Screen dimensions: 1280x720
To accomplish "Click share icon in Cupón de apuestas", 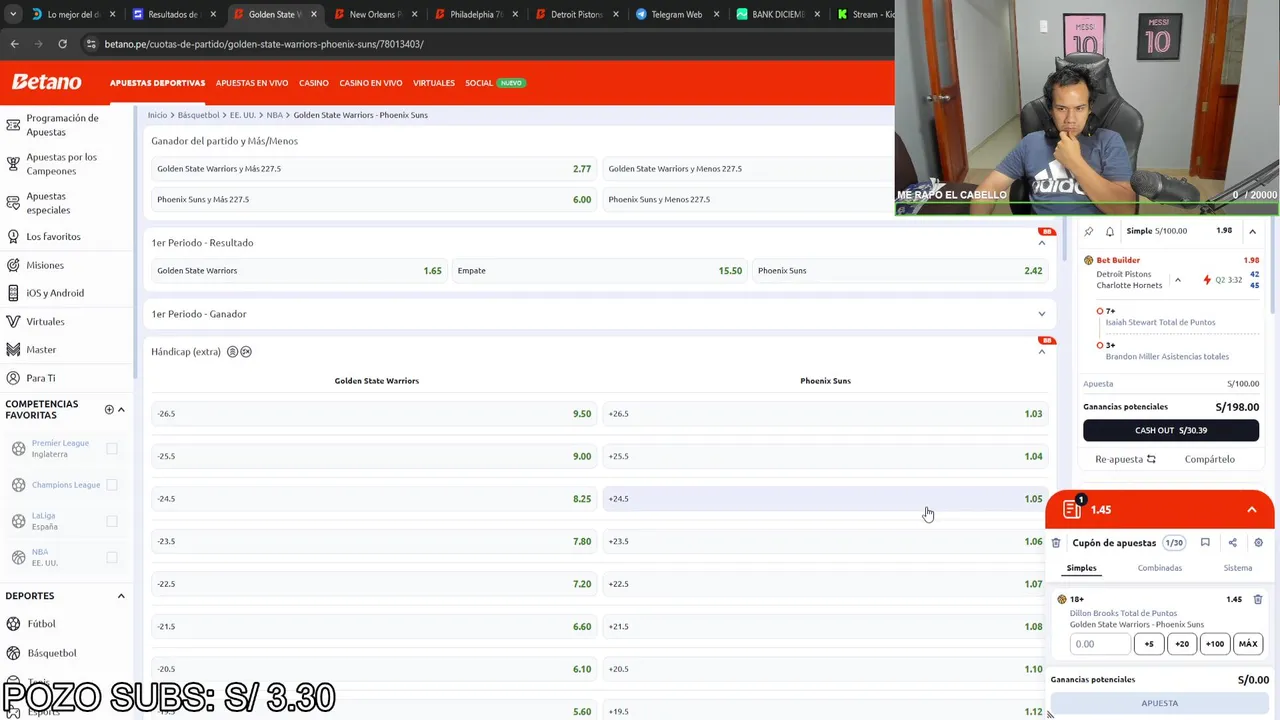I will click(1232, 543).
